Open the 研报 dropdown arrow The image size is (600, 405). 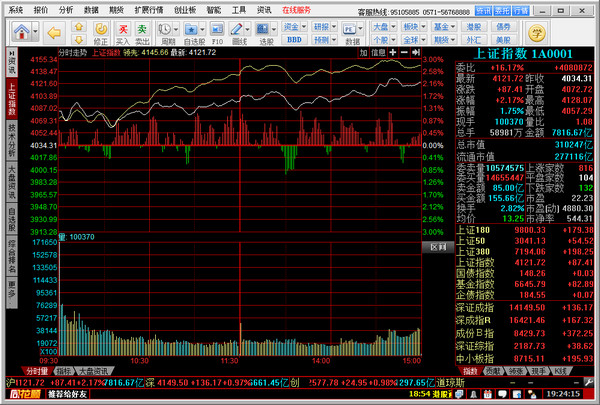coord(334,26)
